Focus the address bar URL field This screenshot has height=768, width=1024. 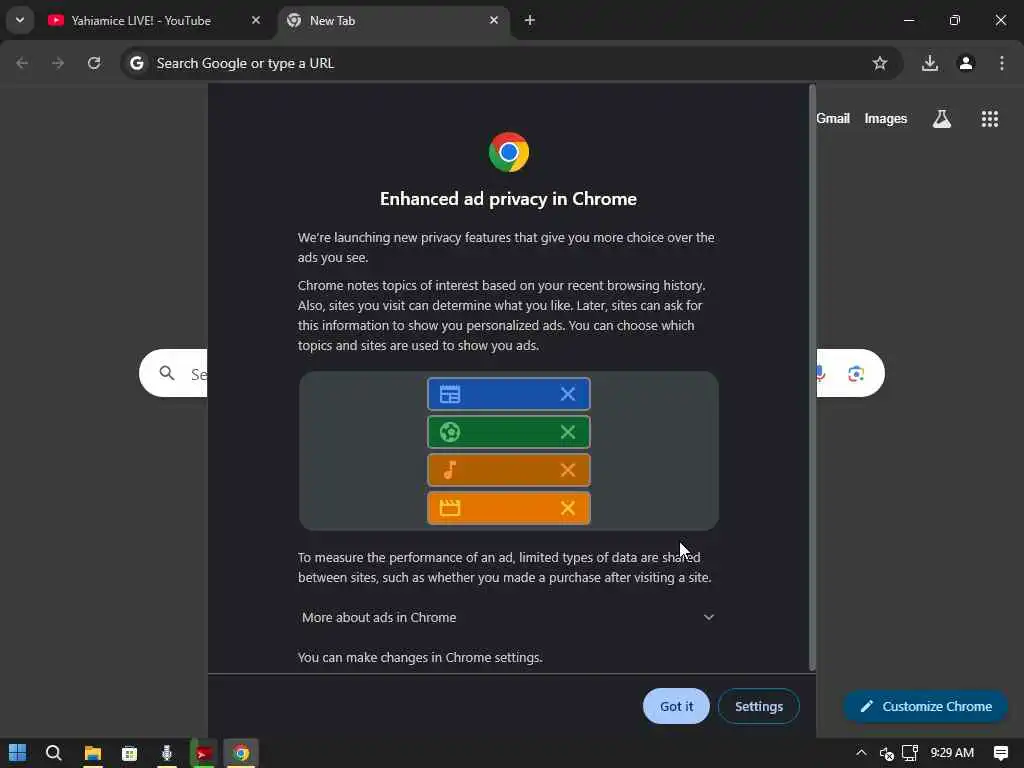(509, 63)
